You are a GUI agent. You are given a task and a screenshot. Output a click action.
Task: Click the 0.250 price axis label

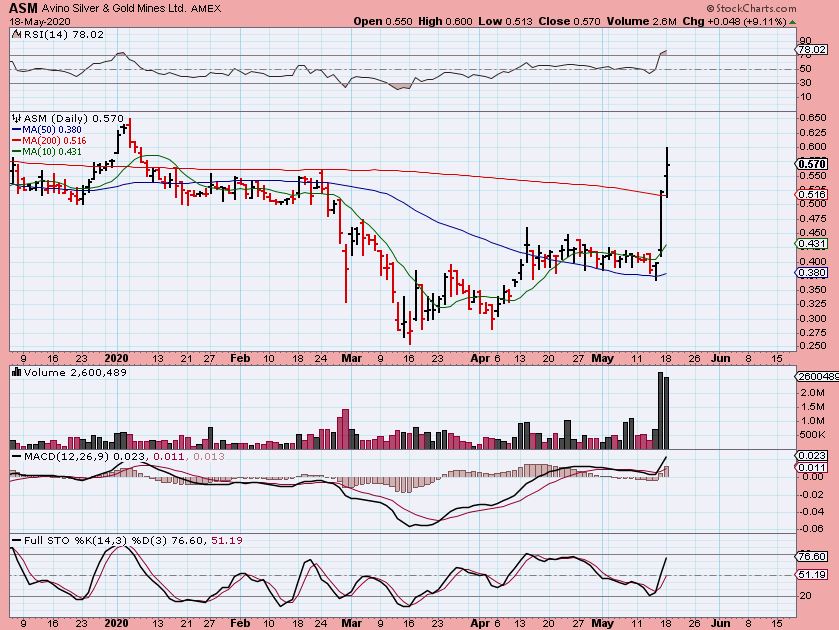coord(813,346)
